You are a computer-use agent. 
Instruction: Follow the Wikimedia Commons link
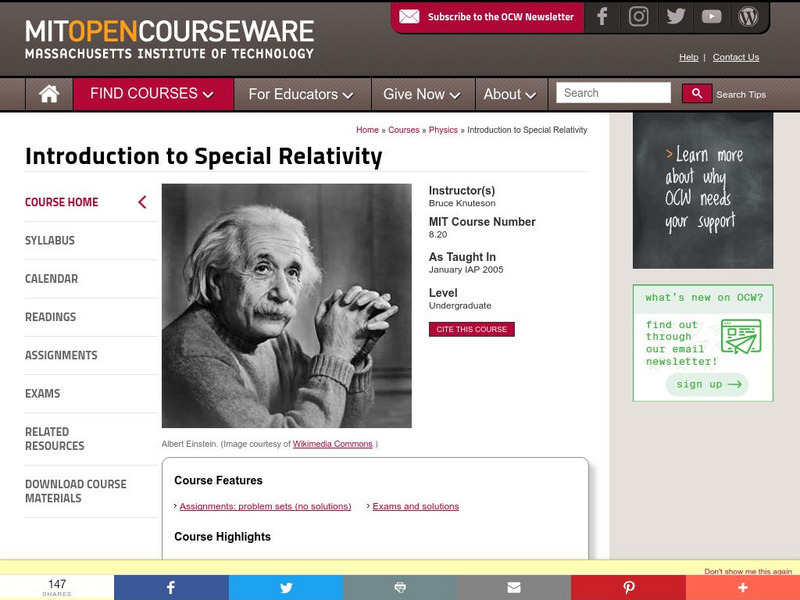coord(332,443)
